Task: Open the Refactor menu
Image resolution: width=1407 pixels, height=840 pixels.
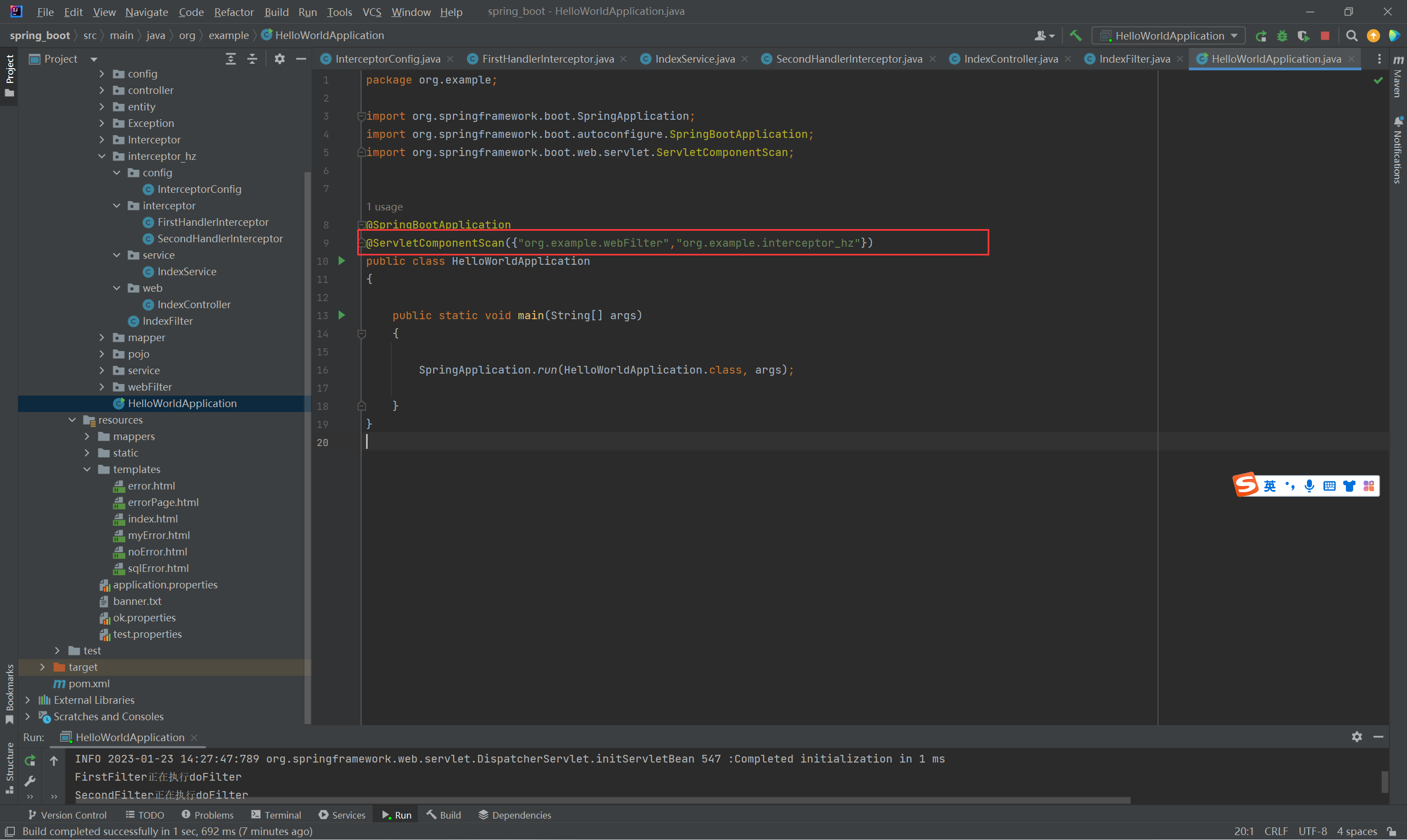Action: [233, 12]
